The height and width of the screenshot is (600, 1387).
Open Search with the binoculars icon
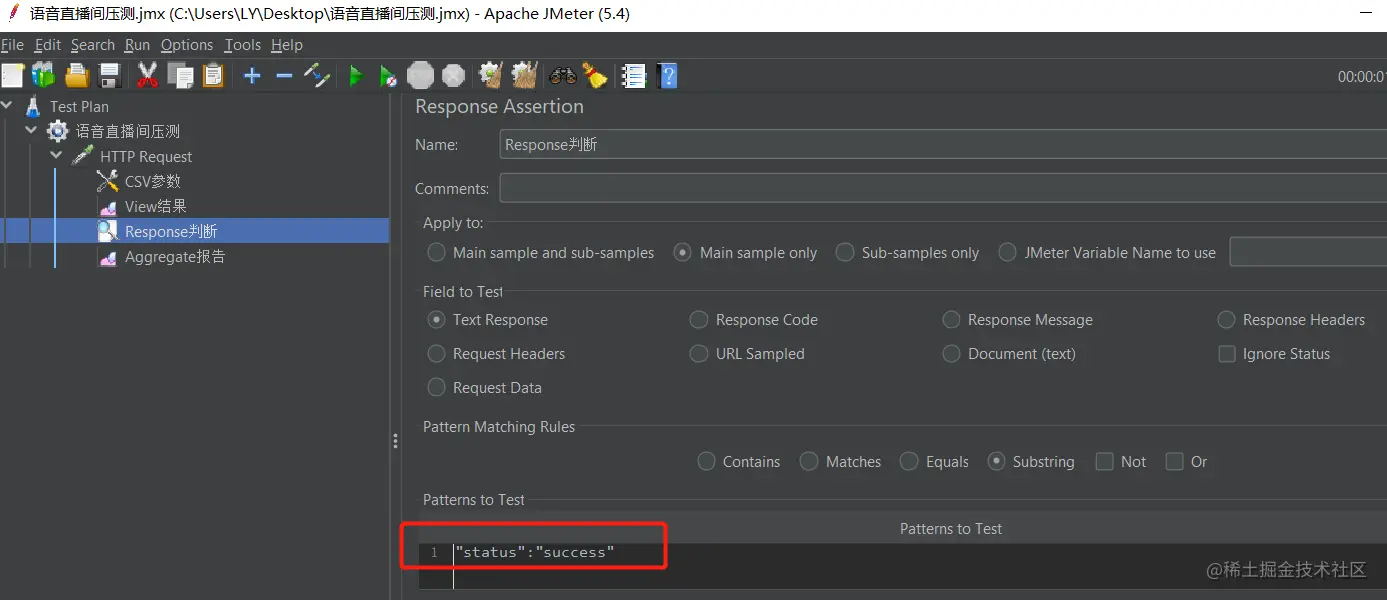(563, 75)
